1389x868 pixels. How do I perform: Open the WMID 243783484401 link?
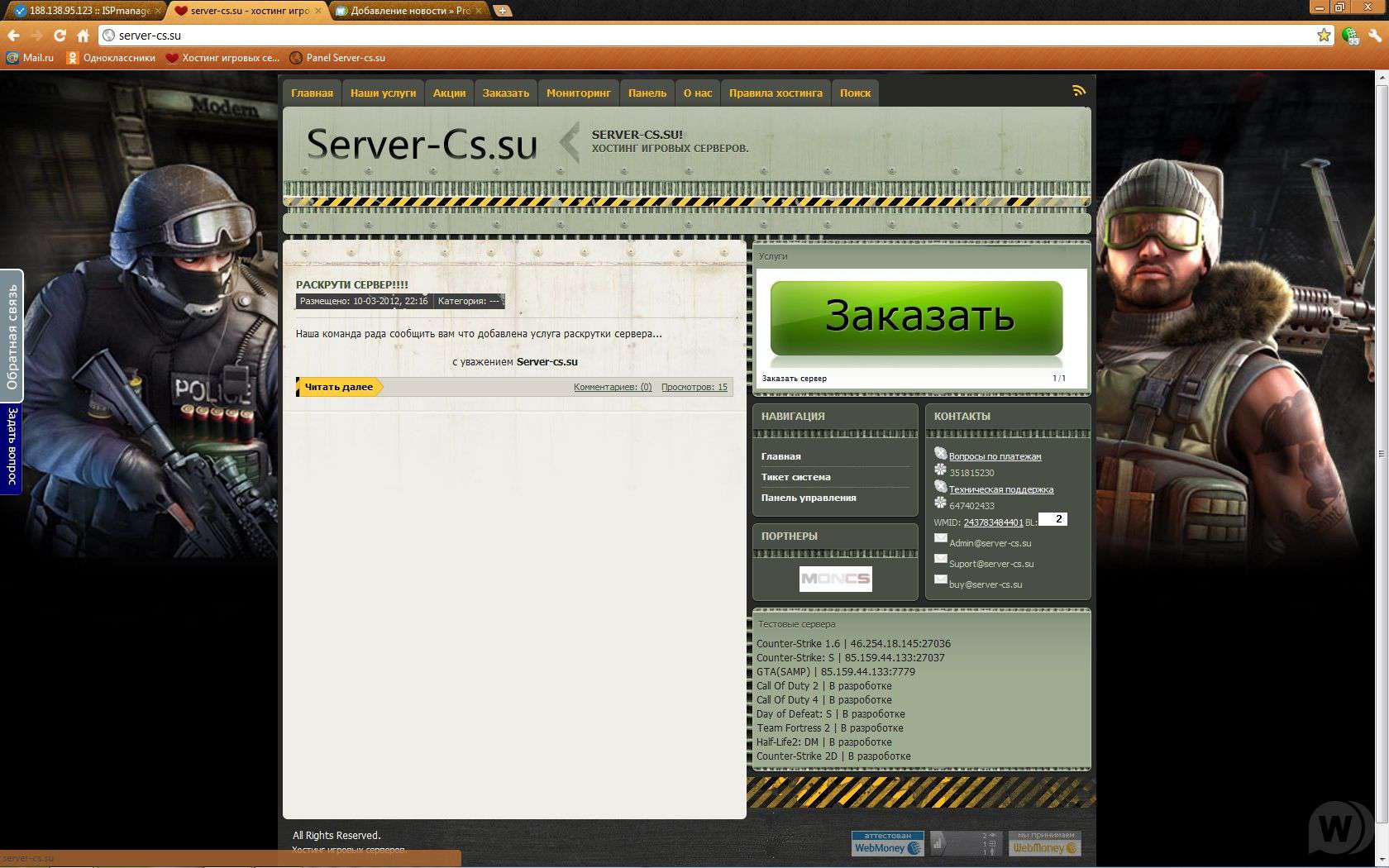(993, 522)
